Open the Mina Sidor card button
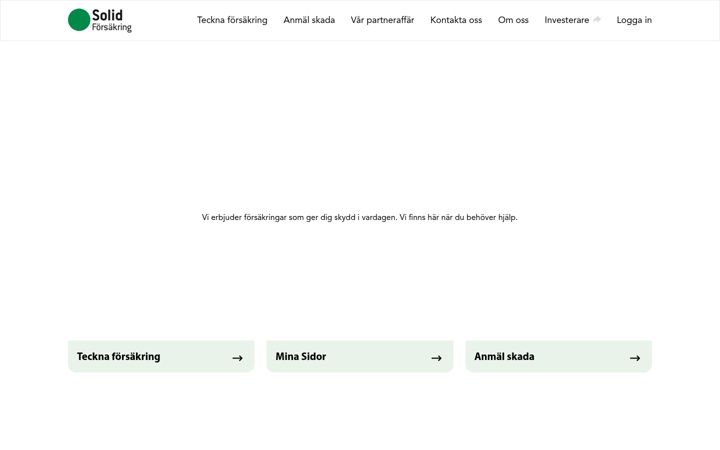 [360, 356]
